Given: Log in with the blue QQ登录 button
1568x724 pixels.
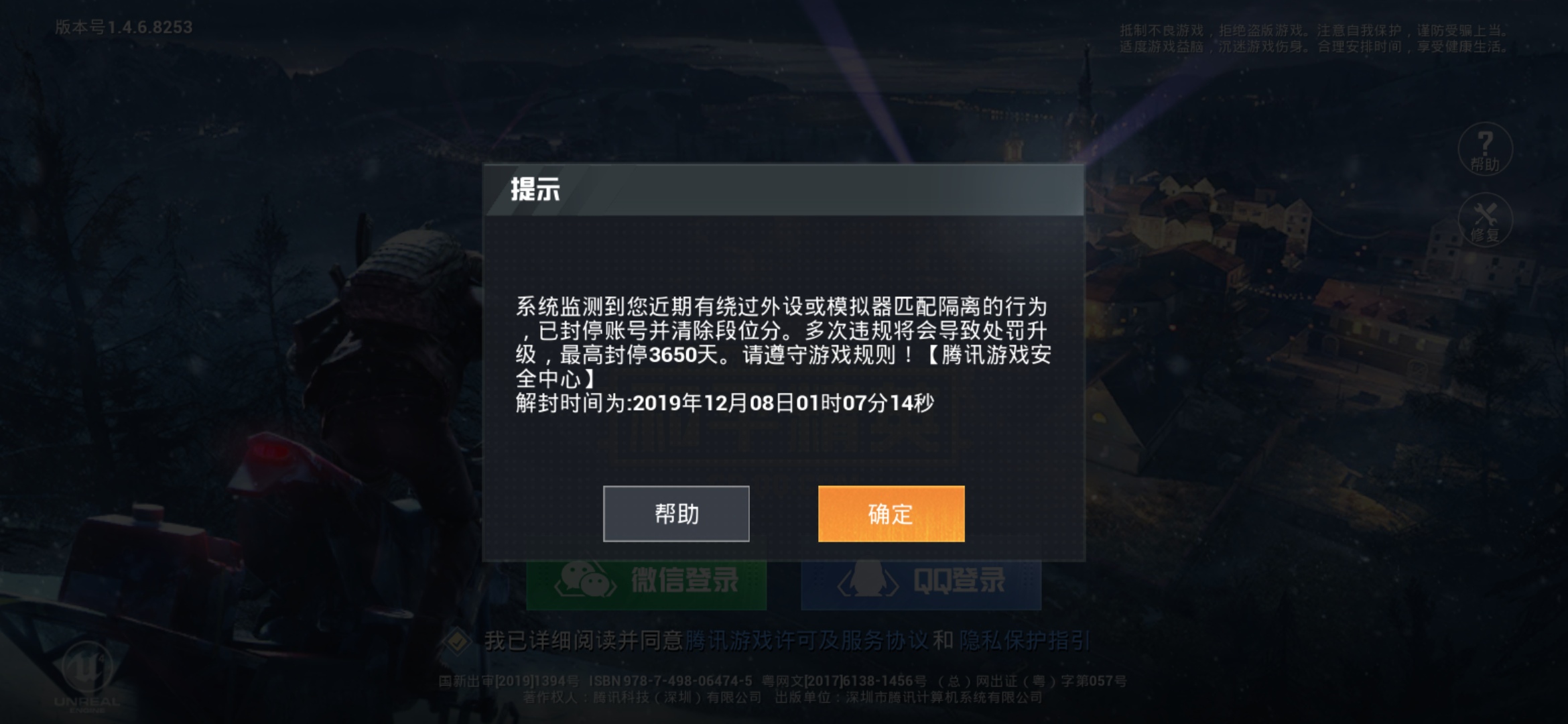Looking at the screenshot, I should pyautogui.click(x=921, y=585).
